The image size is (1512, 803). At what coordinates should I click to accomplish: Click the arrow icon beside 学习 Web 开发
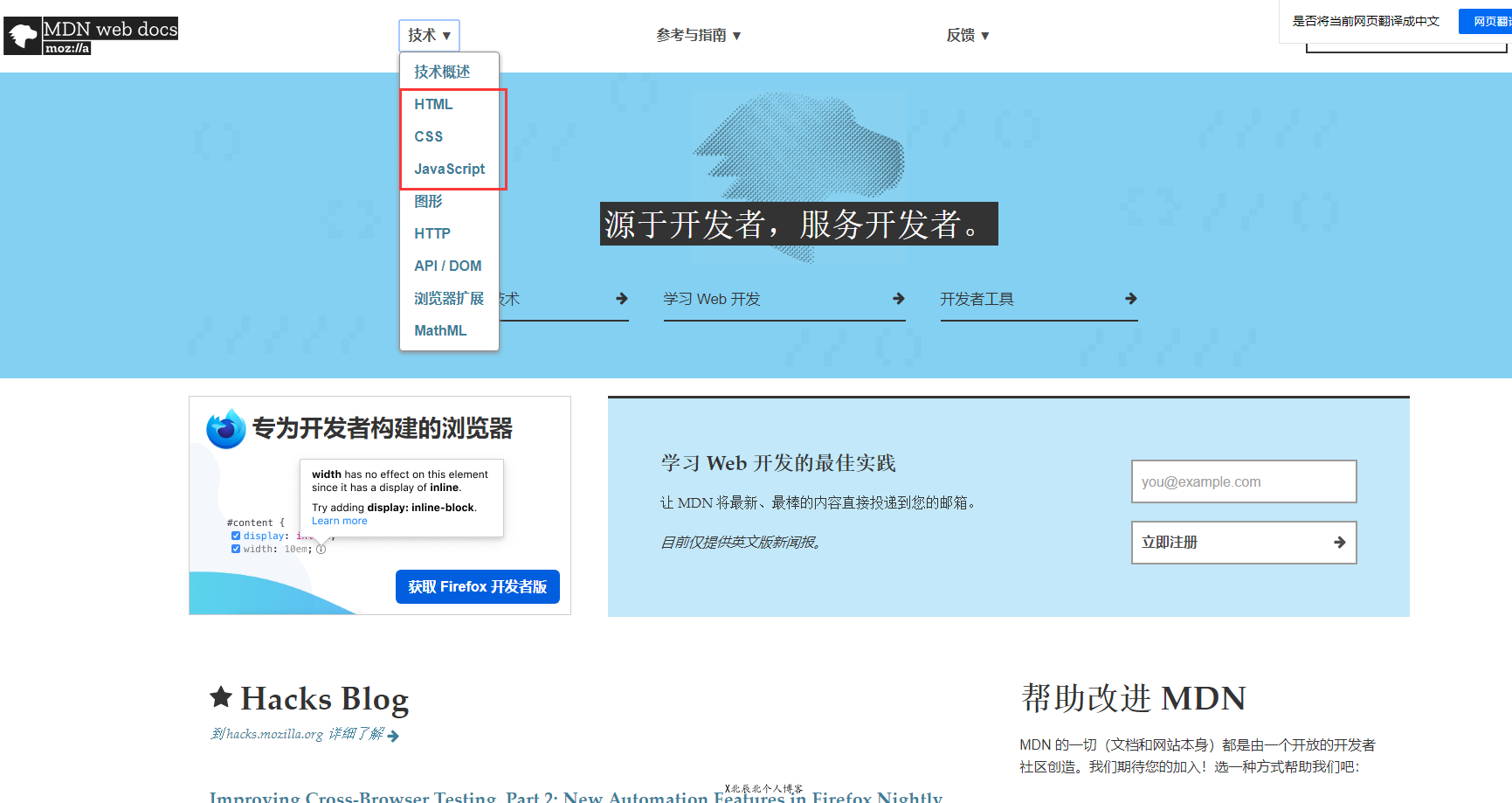[x=900, y=299]
